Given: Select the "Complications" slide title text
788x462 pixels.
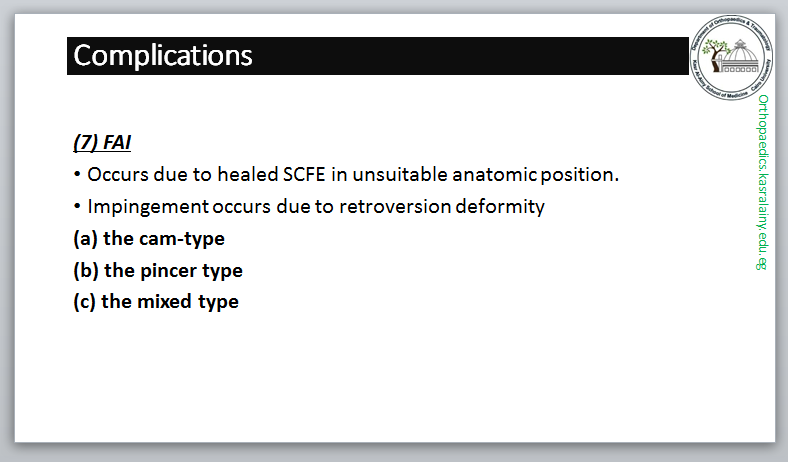Looking at the screenshot, I should [x=163, y=55].
